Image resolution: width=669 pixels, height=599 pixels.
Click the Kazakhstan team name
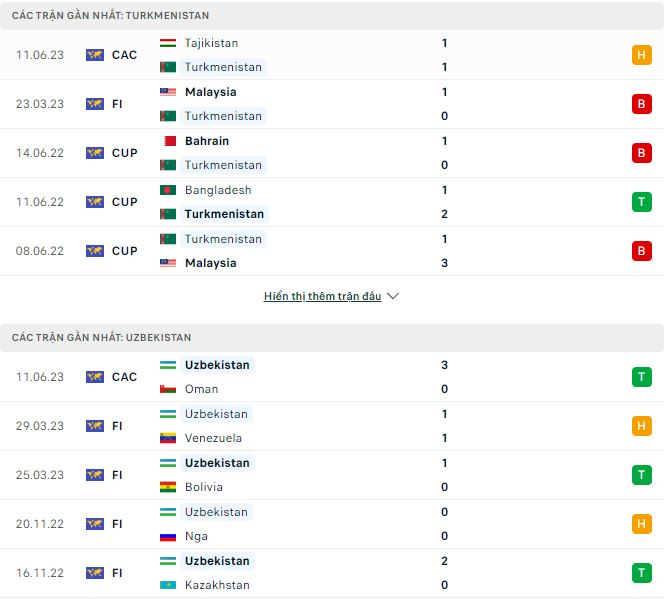(x=217, y=585)
